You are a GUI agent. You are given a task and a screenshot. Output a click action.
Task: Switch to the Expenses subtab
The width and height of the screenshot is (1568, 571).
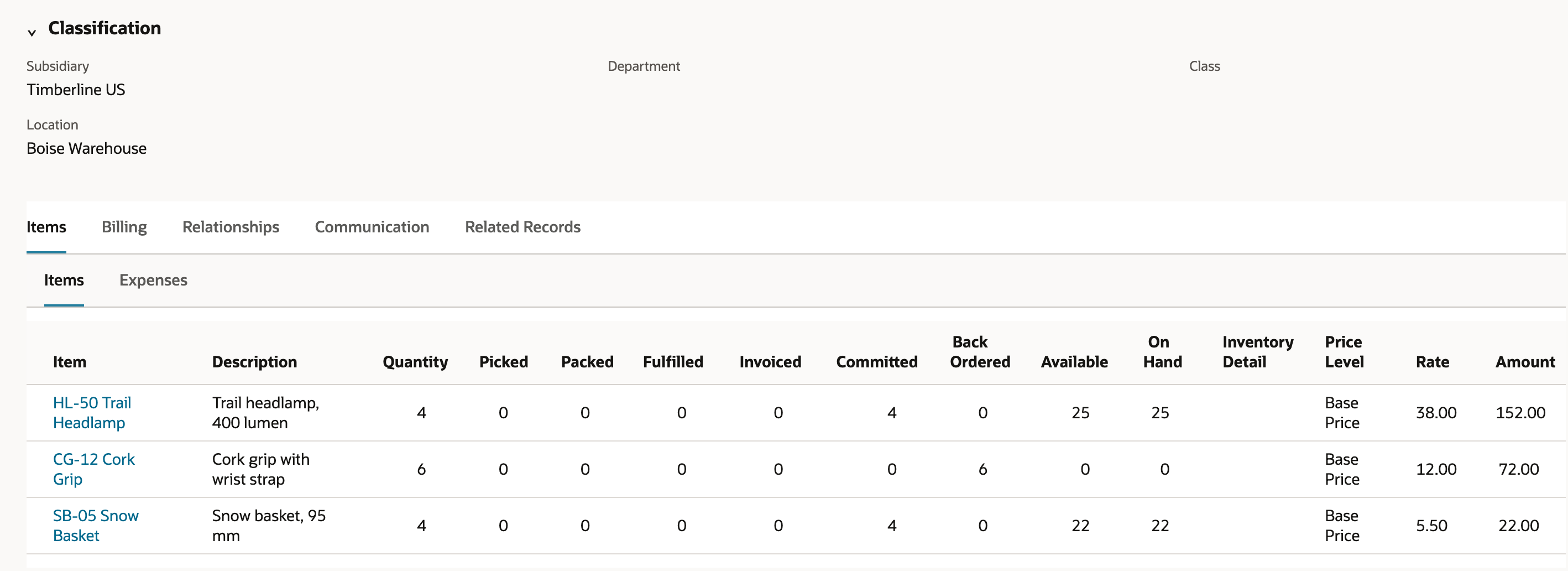coord(153,280)
